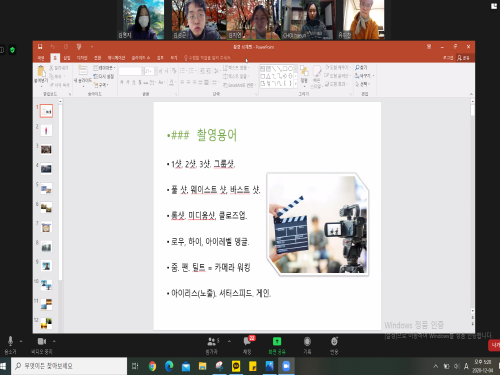Open KakaoTalk from taskbar
The height and width of the screenshot is (375, 500).
click(x=236, y=366)
